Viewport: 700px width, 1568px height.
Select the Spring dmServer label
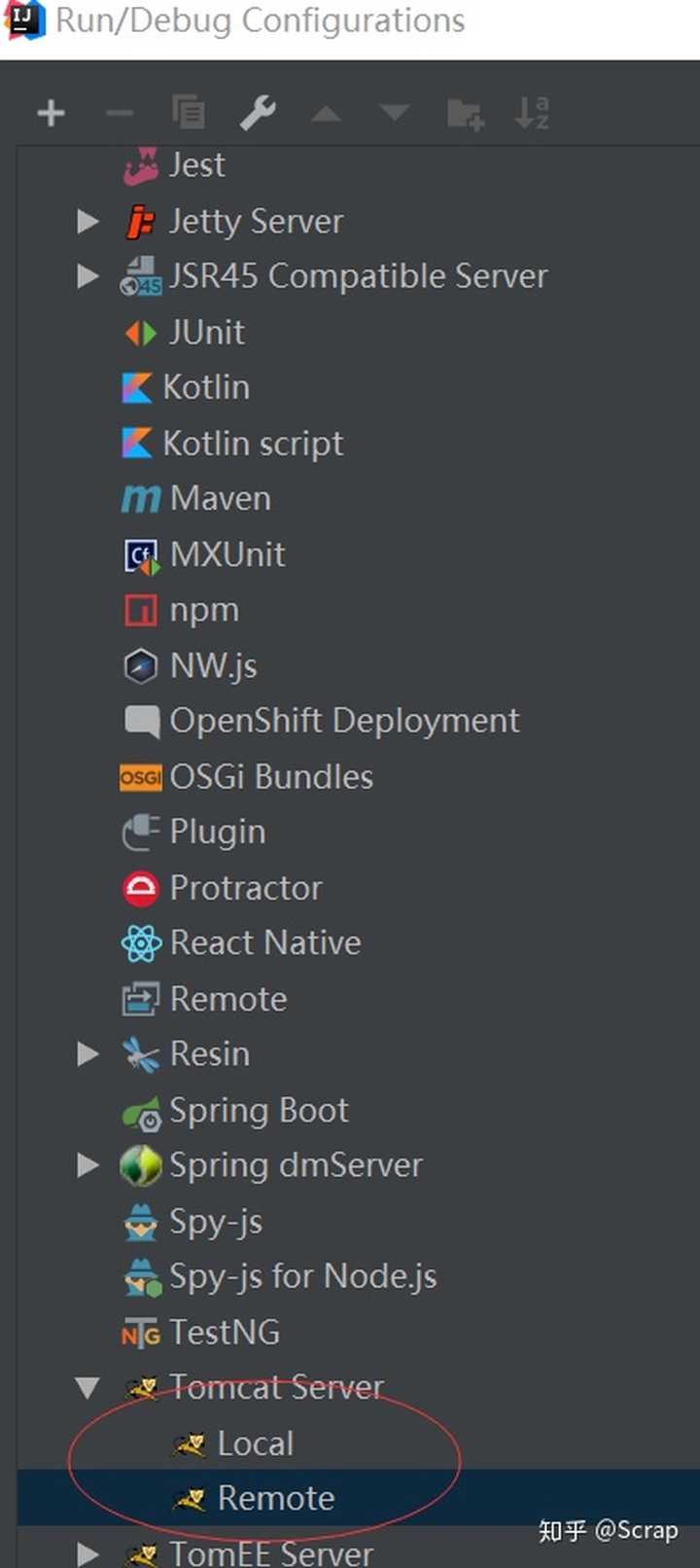(x=297, y=1165)
